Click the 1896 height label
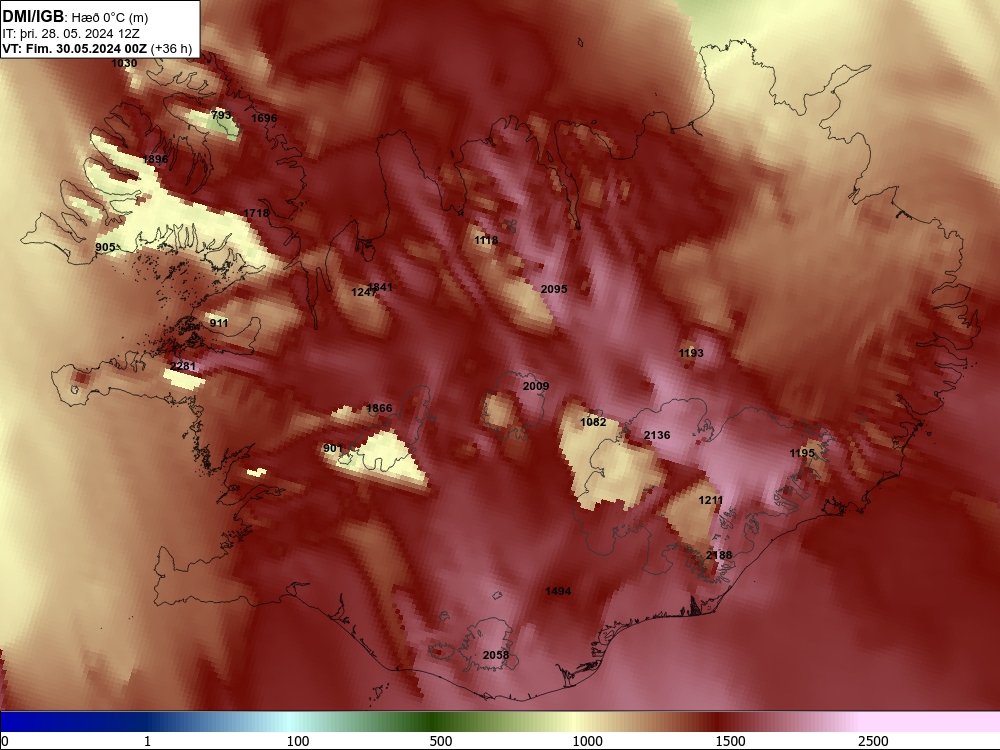Viewport: 1000px width, 750px height. [156, 159]
